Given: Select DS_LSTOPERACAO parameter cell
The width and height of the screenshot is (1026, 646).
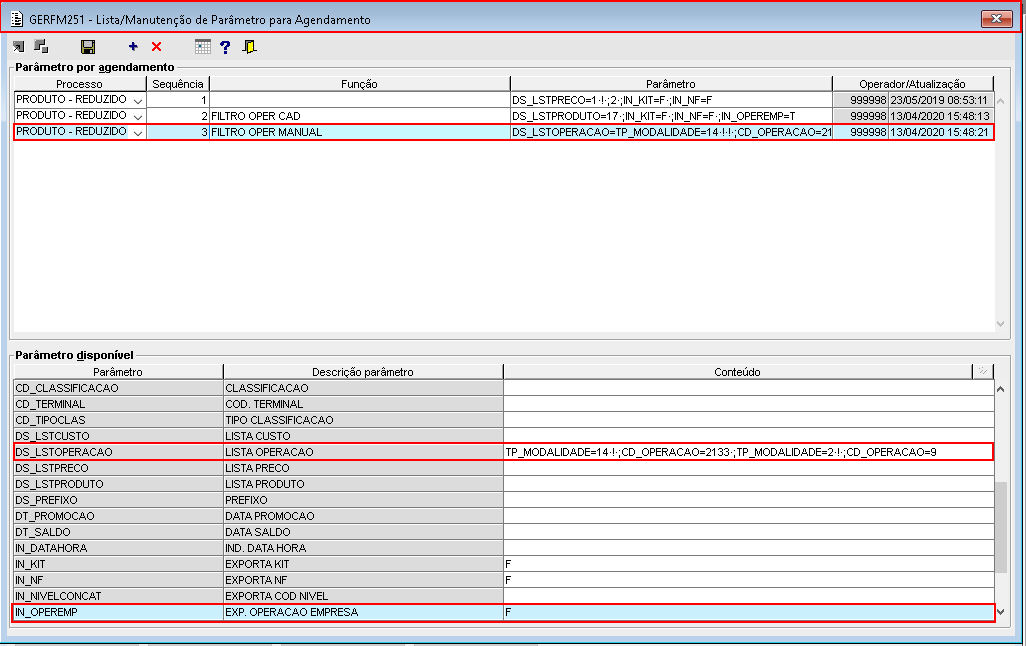Looking at the screenshot, I should (118, 452).
